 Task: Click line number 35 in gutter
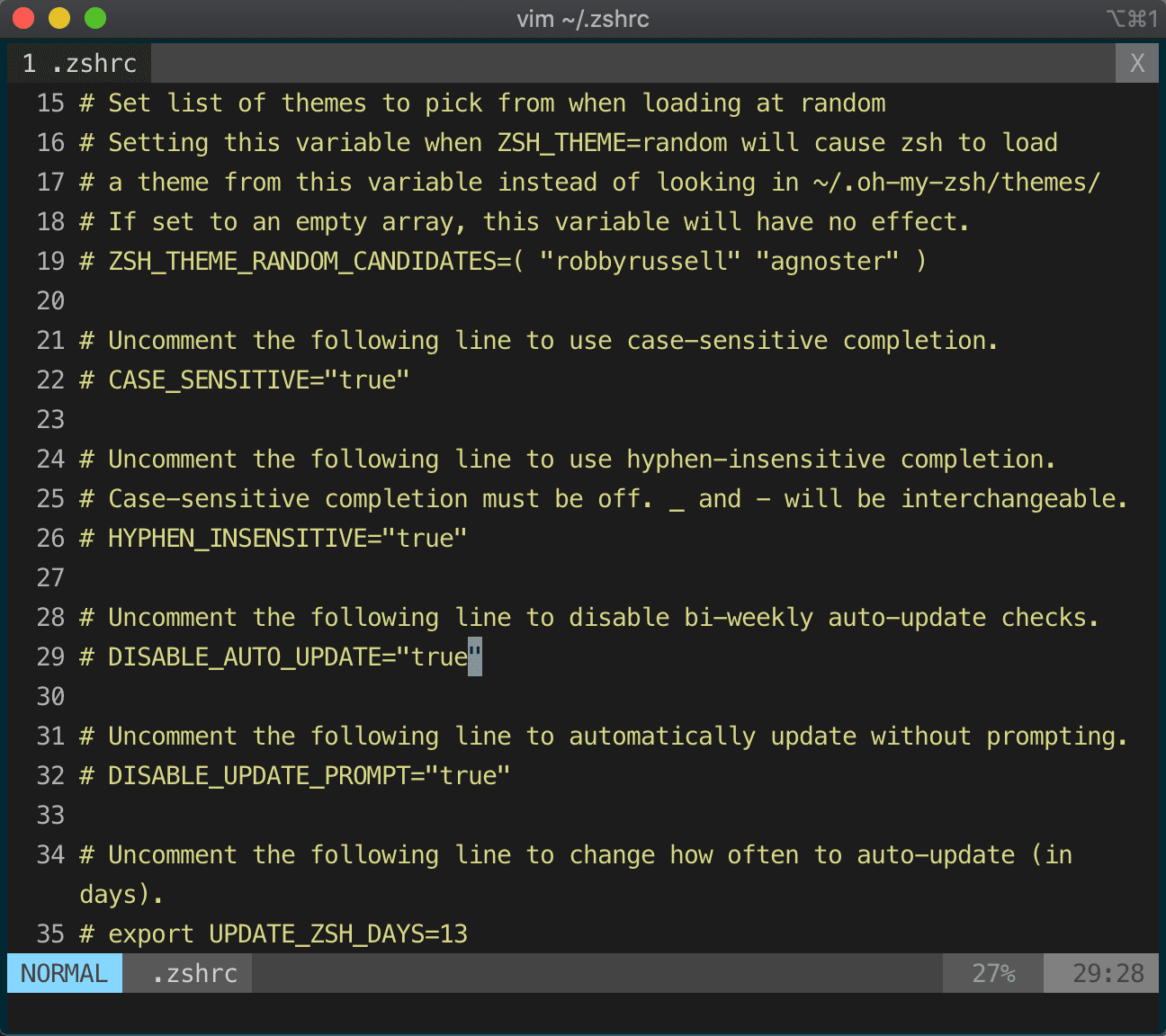click(x=50, y=933)
